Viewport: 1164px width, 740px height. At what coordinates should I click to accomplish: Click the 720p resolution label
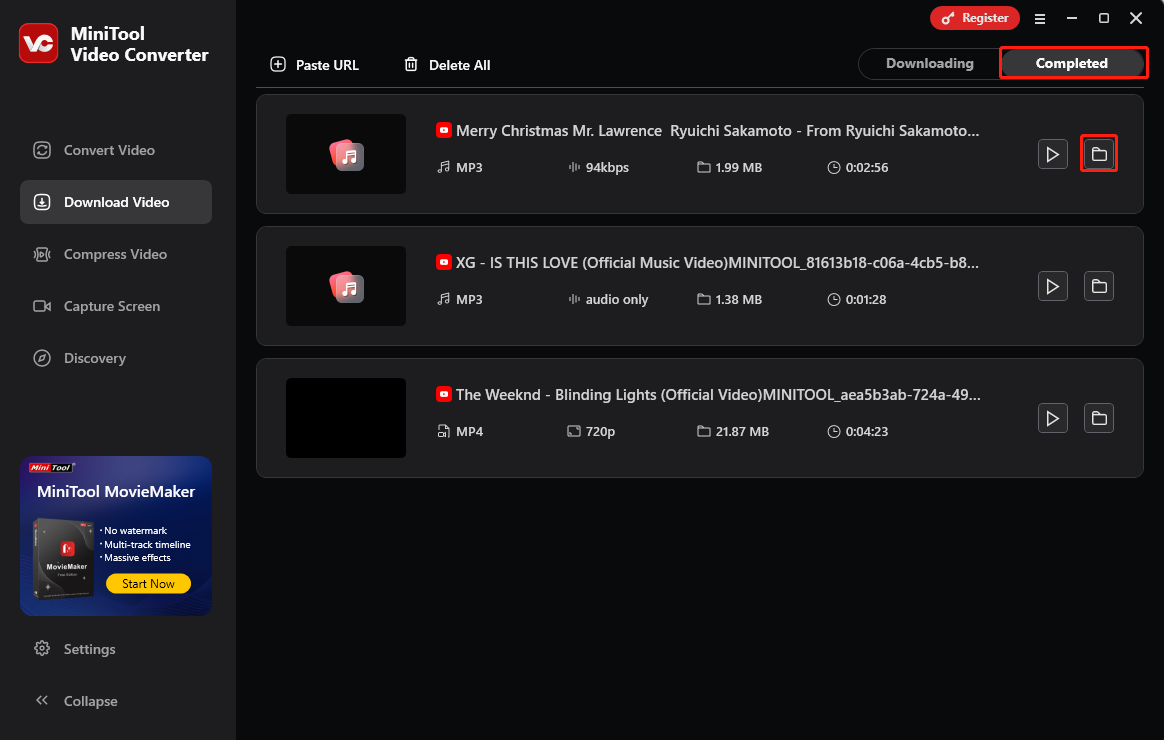click(x=600, y=432)
